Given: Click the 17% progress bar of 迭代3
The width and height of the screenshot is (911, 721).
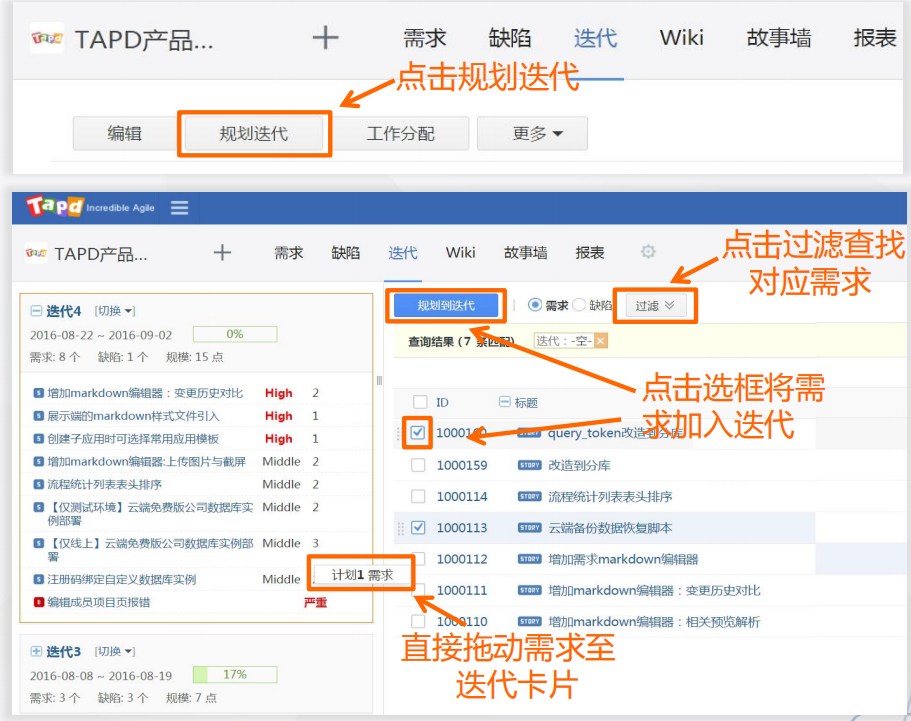Looking at the screenshot, I should [235, 675].
